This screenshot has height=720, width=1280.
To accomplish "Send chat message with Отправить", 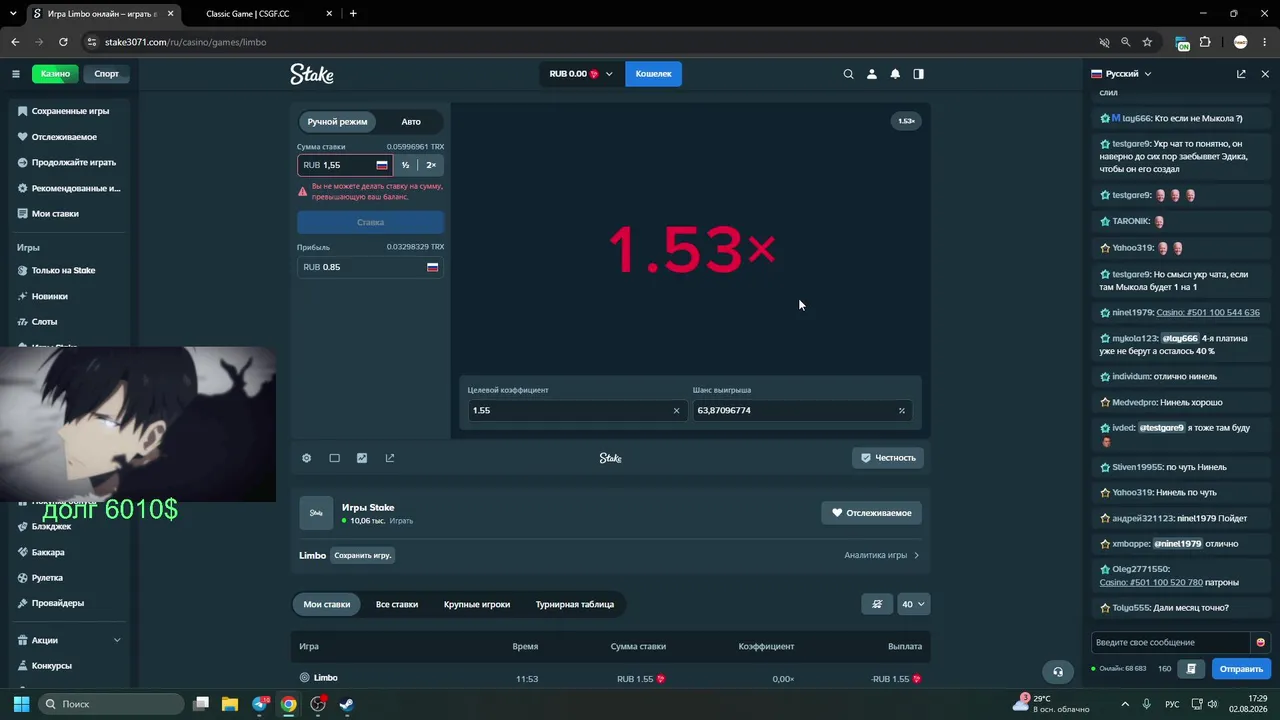I will (x=1241, y=668).
